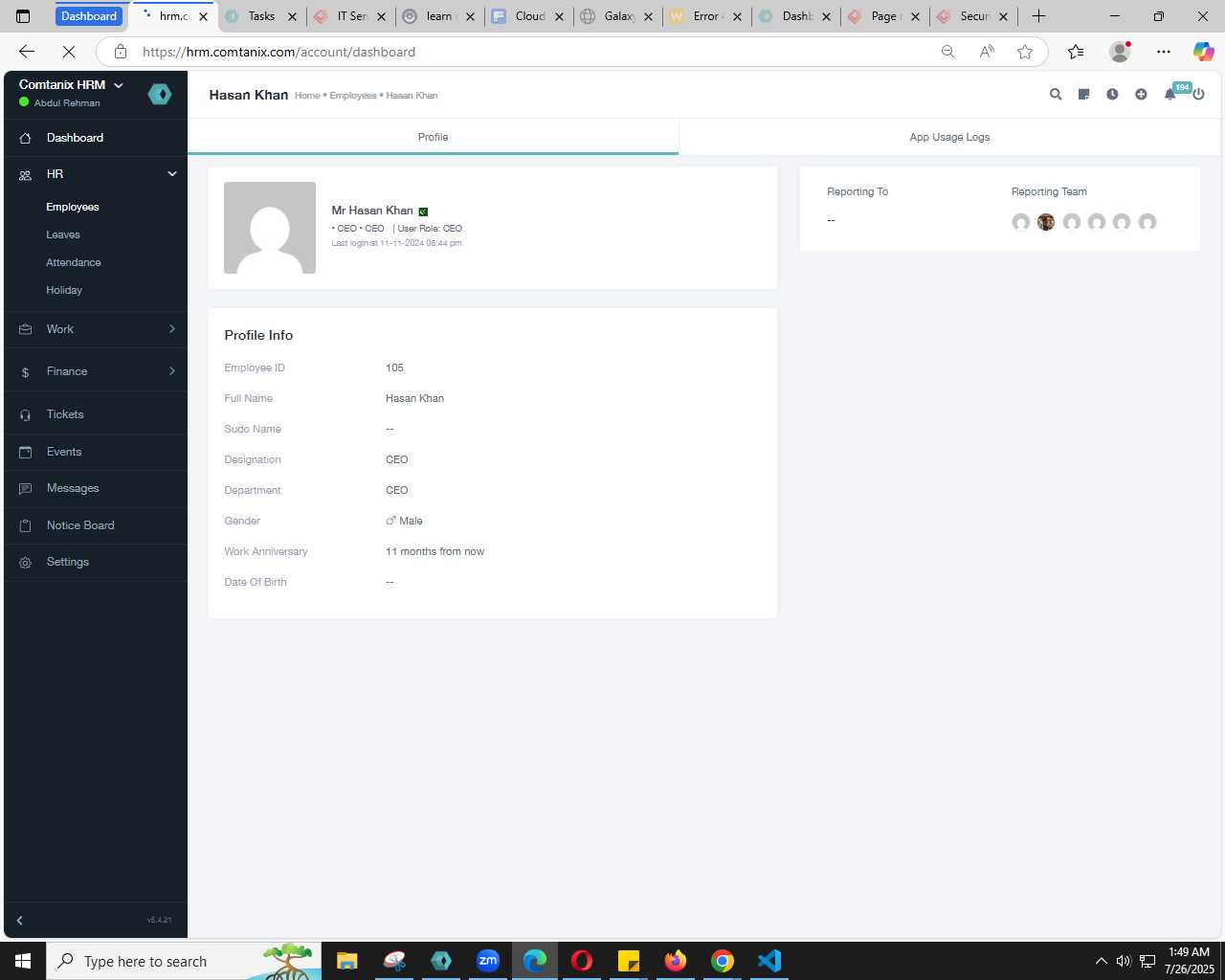The height and width of the screenshot is (980, 1225).
Task: Click the Comtanix hexagon logo icon
Action: pyautogui.click(x=160, y=94)
